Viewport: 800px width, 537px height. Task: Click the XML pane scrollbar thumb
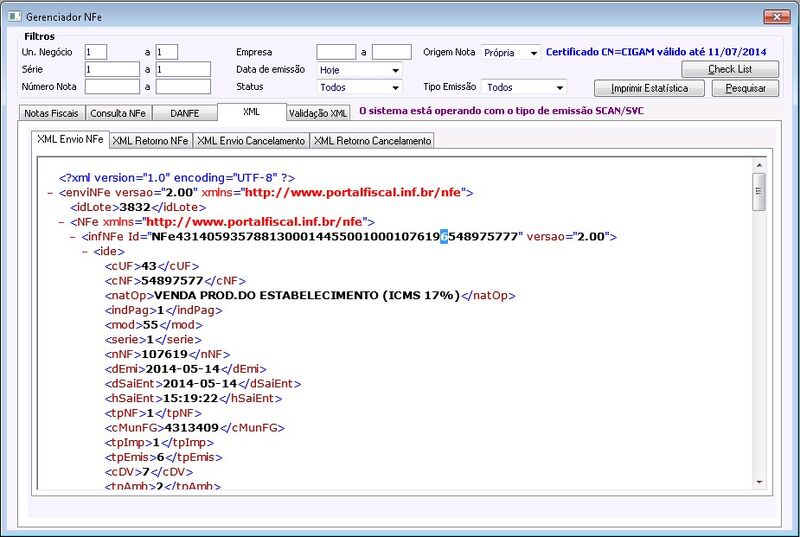point(759,192)
